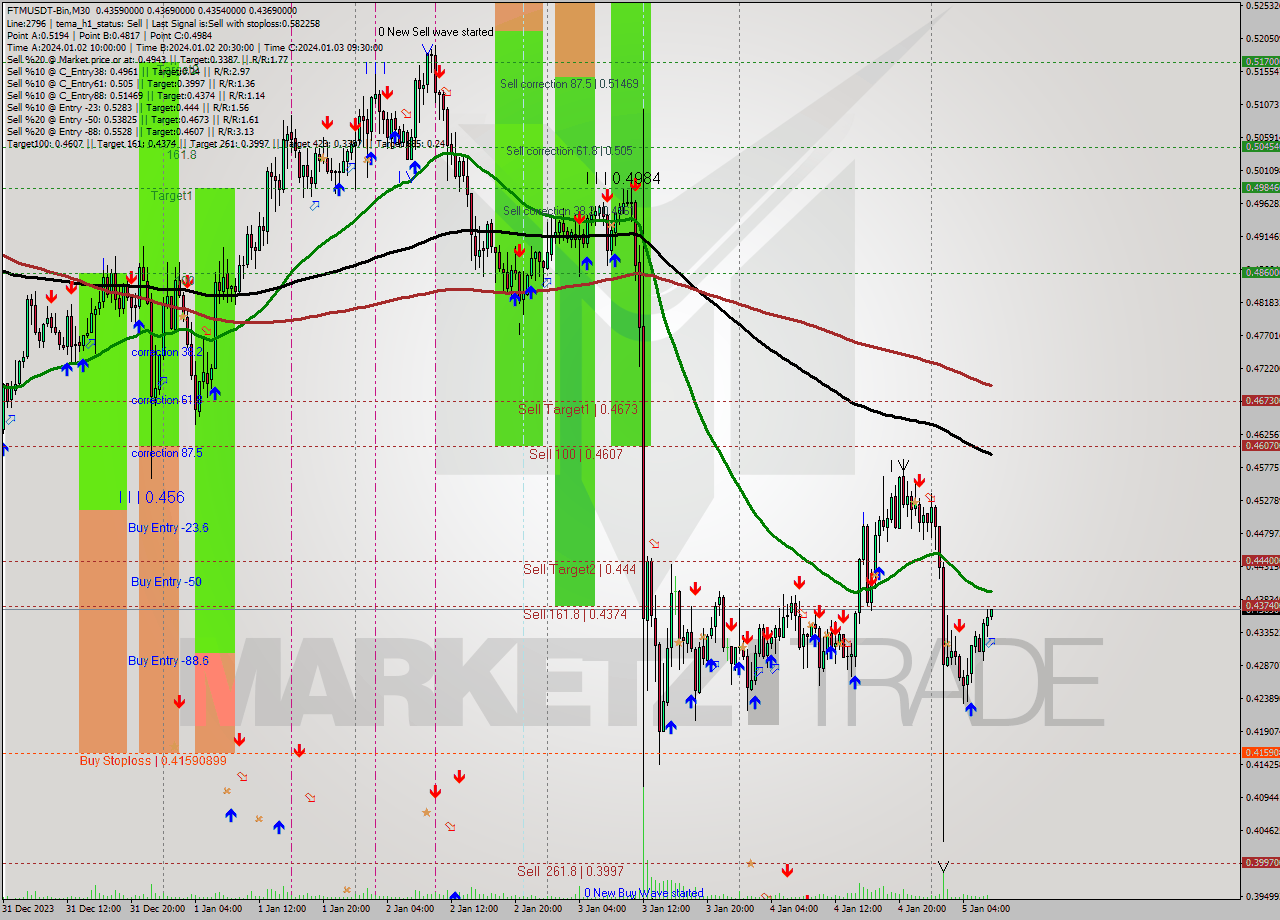Click the "I I I 0.456" wave label
Viewport: 1280px width, 920px height.
(x=151, y=497)
